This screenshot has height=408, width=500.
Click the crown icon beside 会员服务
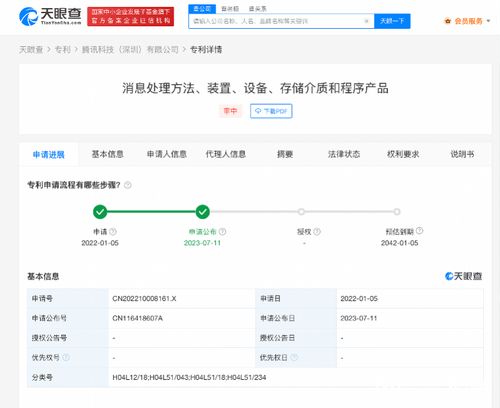pos(448,21)
